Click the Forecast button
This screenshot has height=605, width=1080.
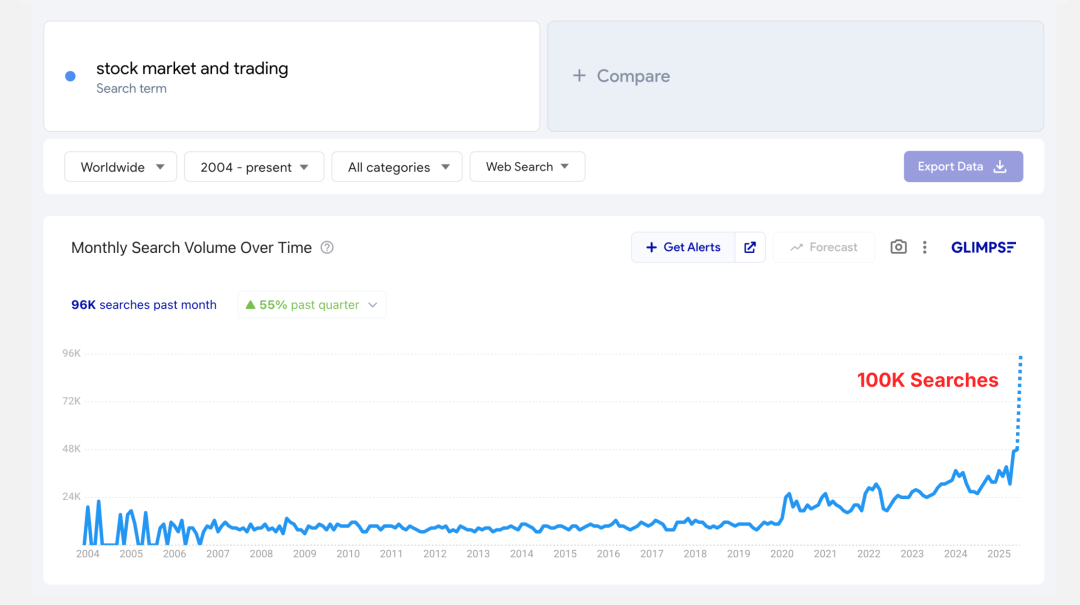824,247
